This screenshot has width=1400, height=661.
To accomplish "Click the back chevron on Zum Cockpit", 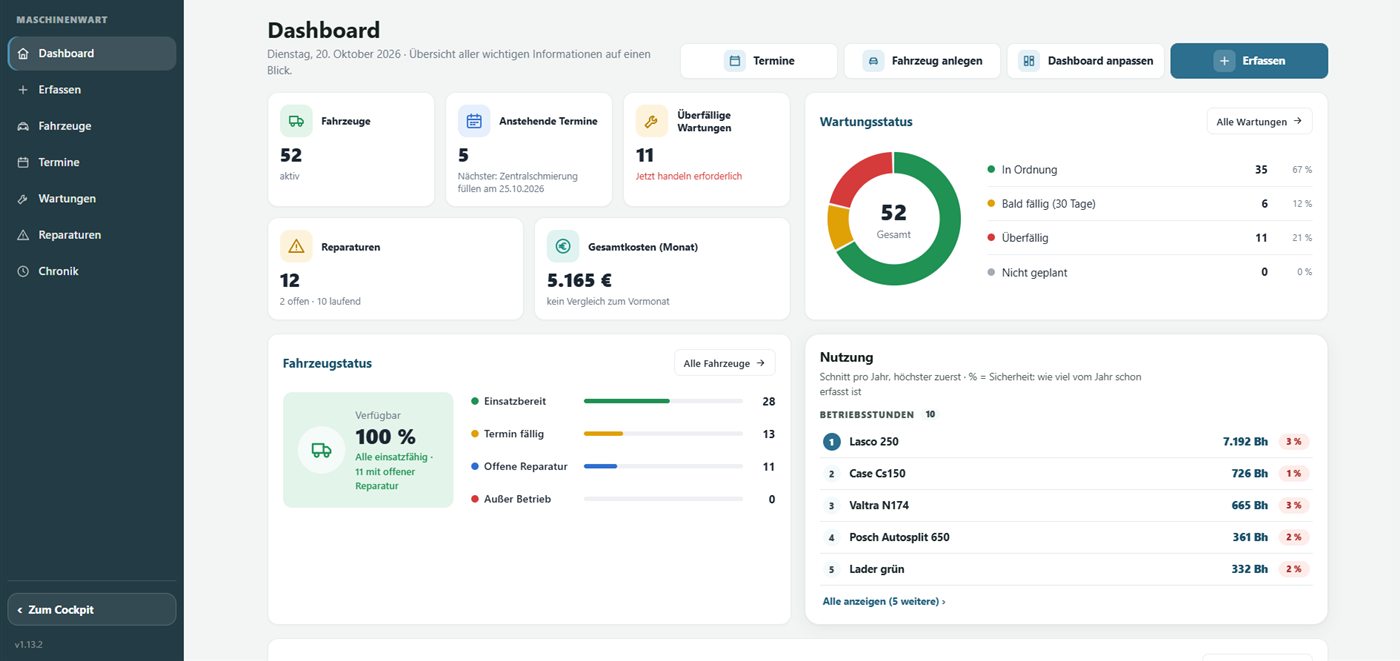I will click(20, 610).
